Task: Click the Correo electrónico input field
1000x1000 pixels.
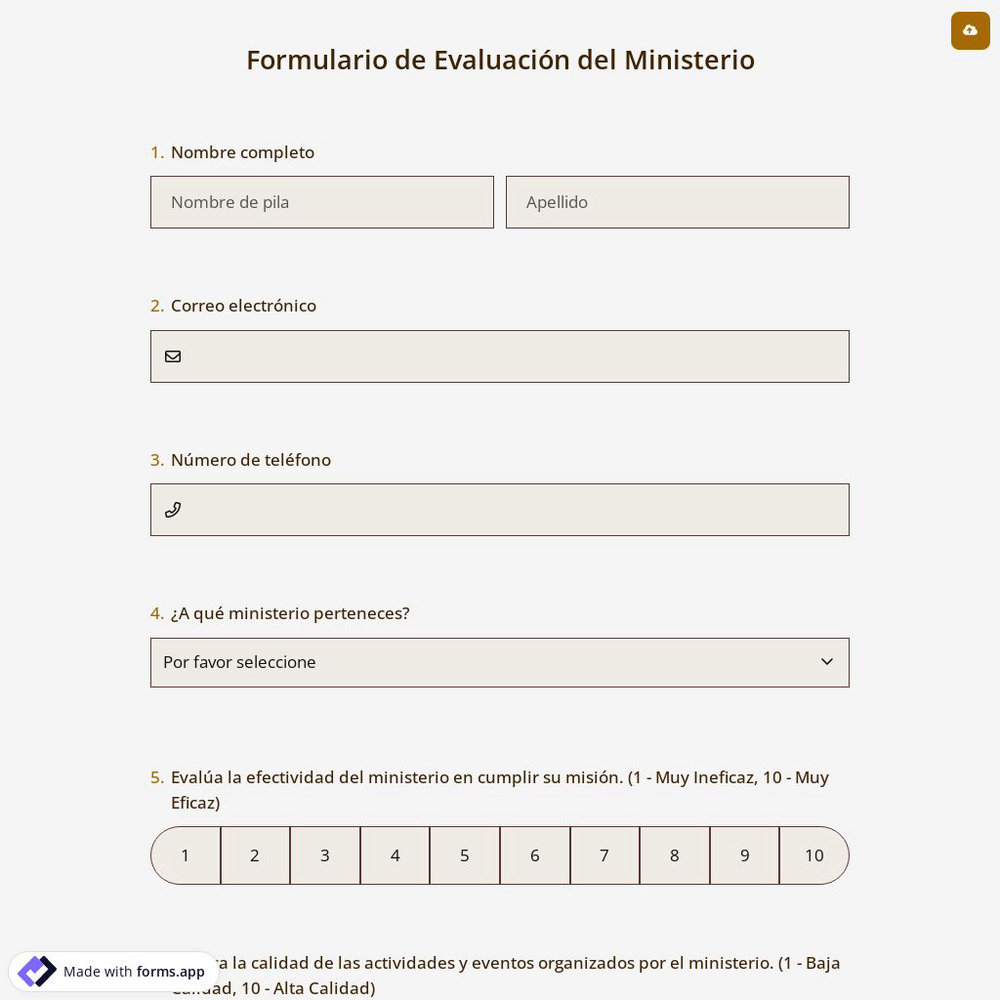Action: (x=500, y=356)
